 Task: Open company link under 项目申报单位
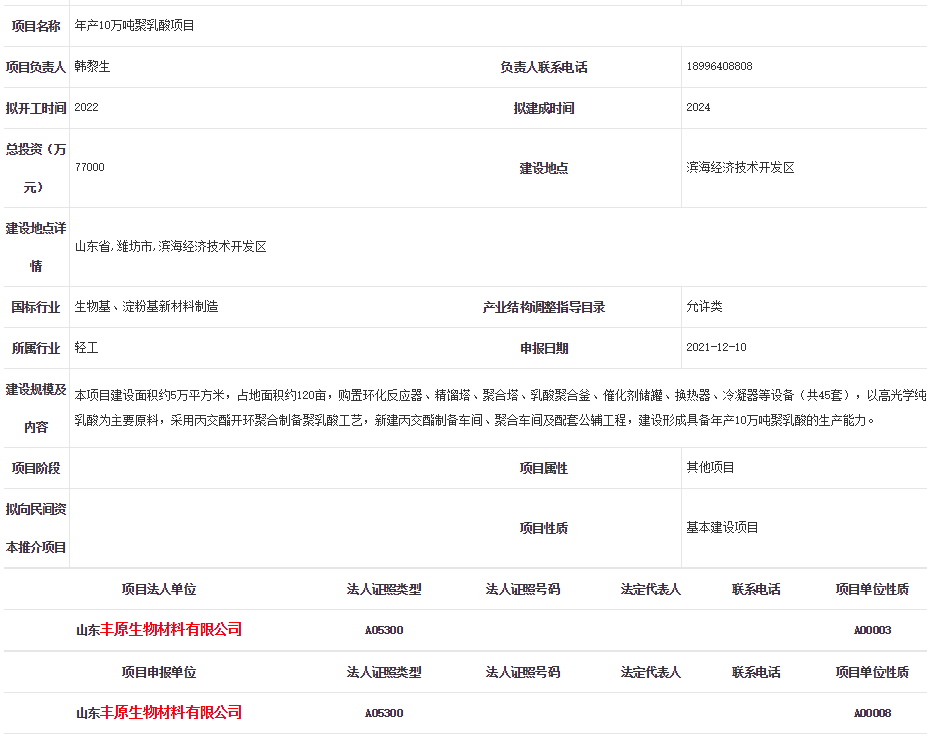tap(159, 713)
